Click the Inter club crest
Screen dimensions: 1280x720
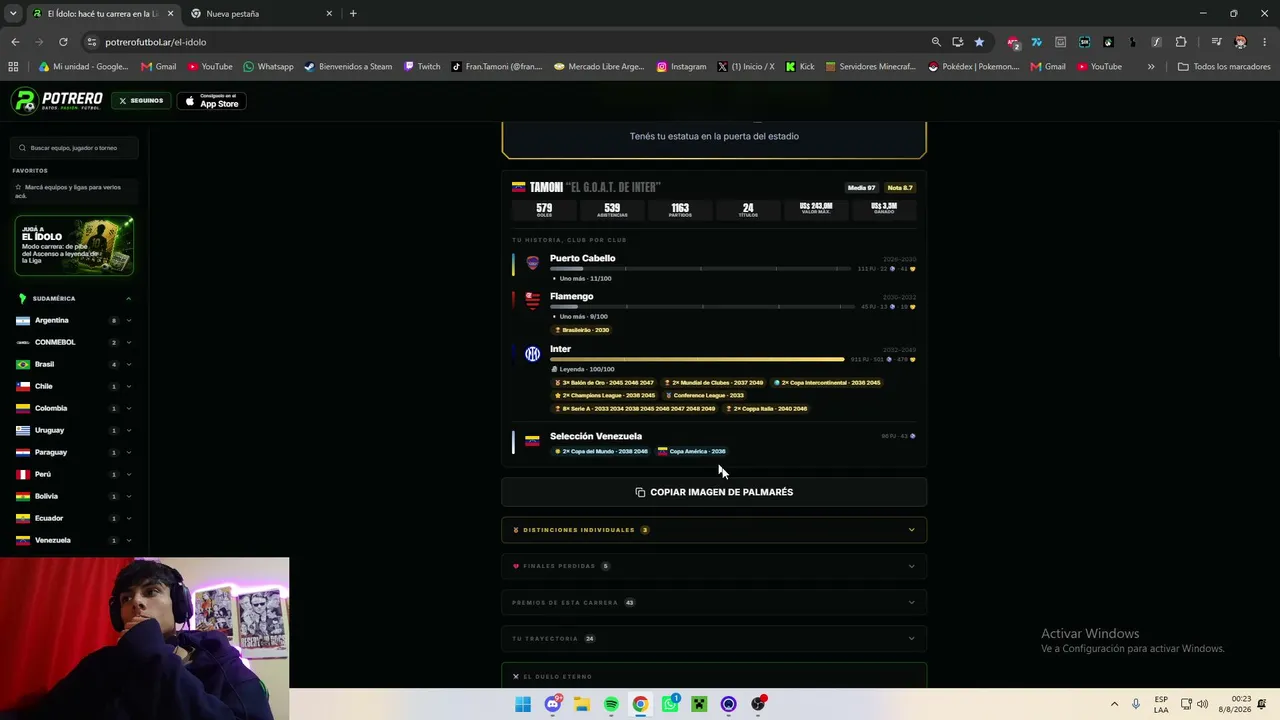click(533, 354)
